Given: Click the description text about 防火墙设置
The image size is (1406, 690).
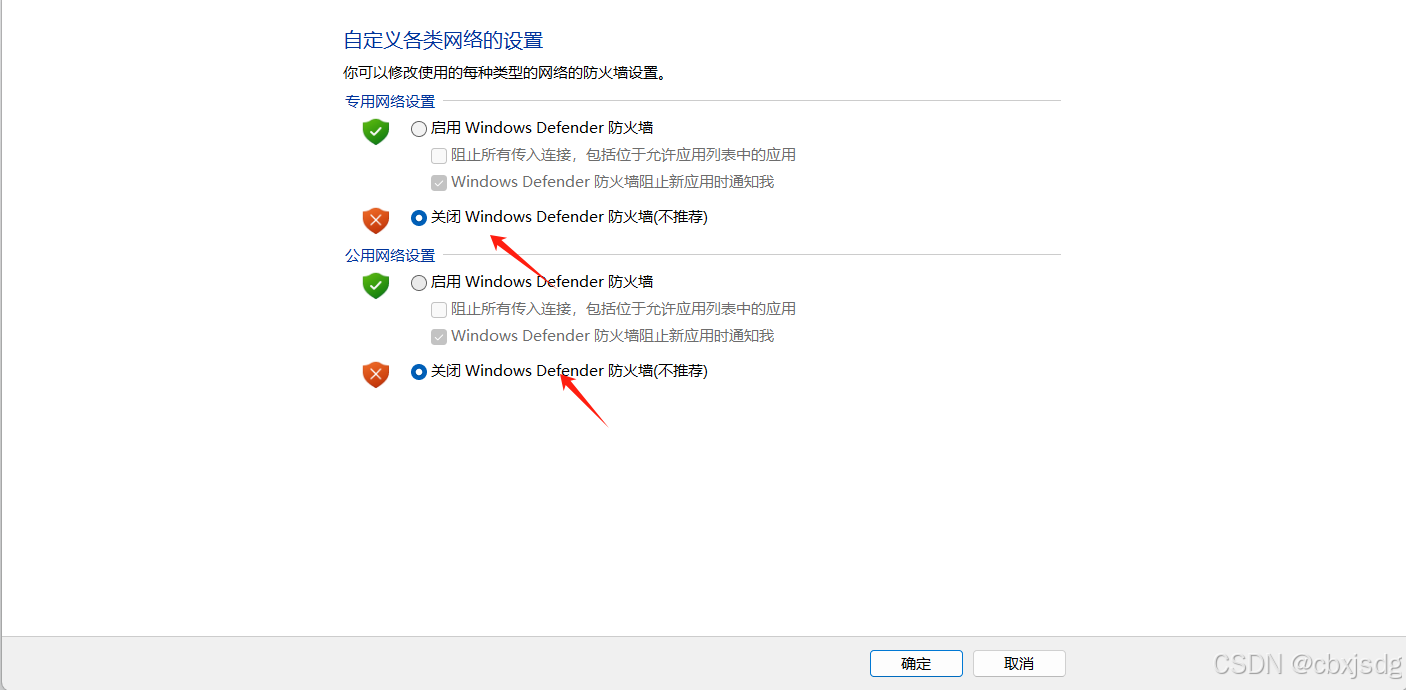Looking at the screenshot, I should pyautogui.click(x=505, y=73).
